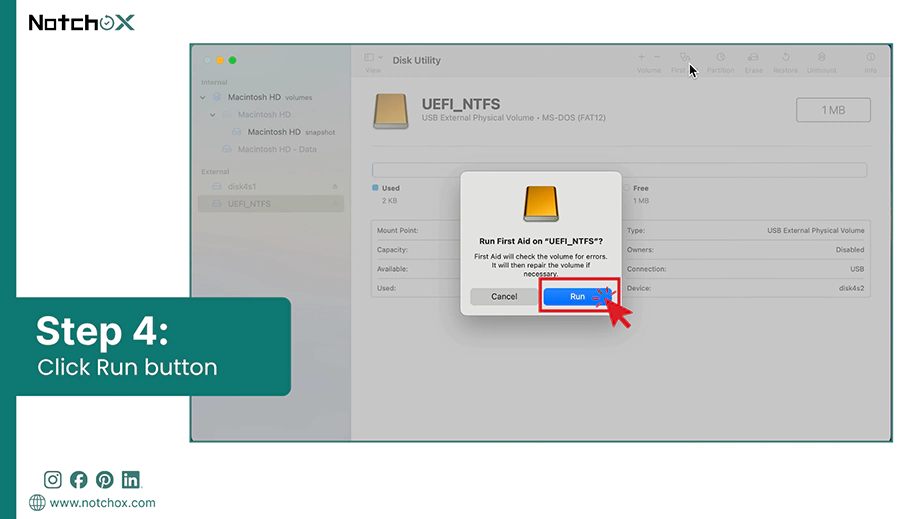Collapse the Macintosh HD volumes group
The image size is (922, 519).
[203, 98]
